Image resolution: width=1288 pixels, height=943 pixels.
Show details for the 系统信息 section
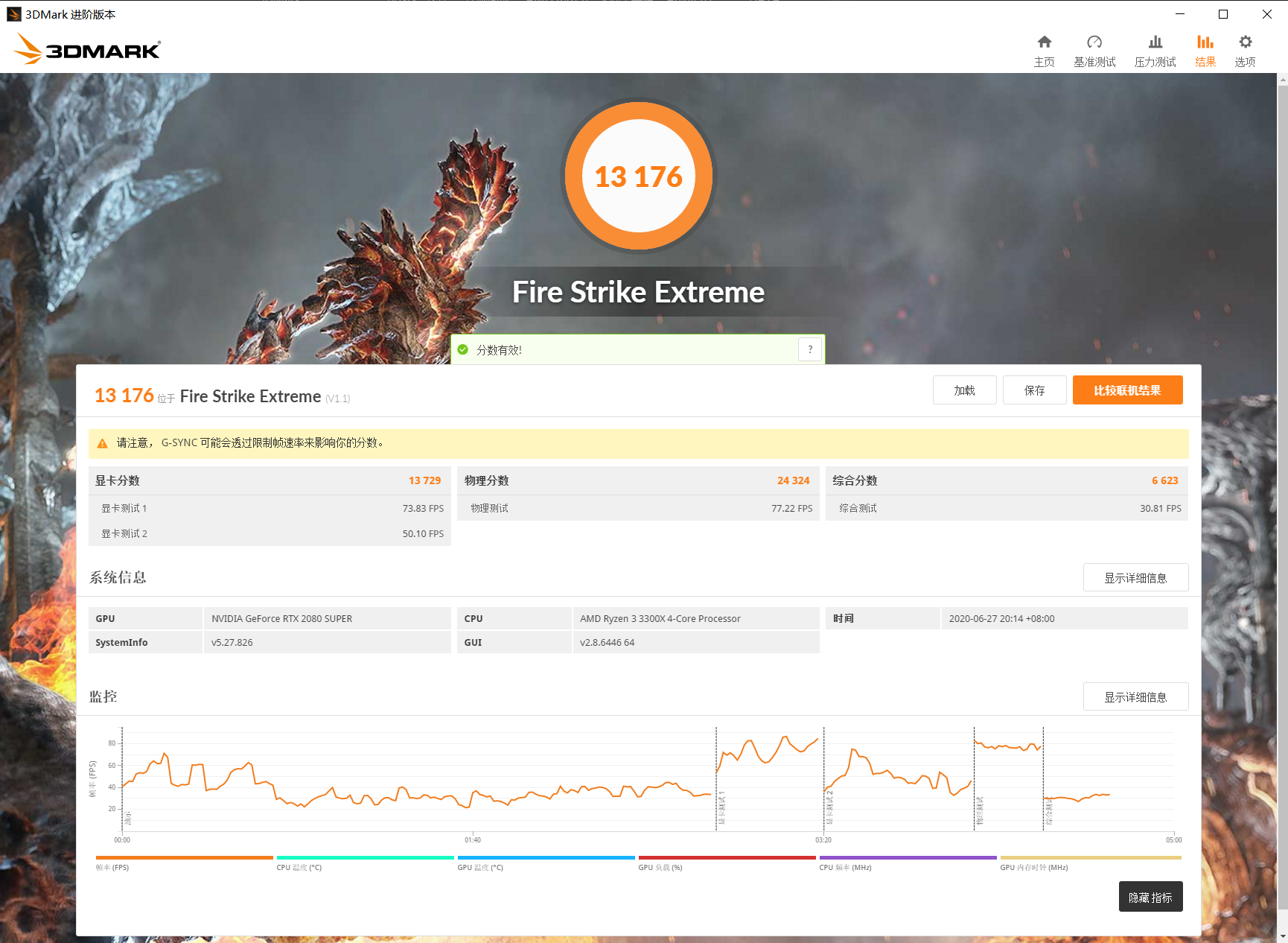click(x=1135, y=578)
